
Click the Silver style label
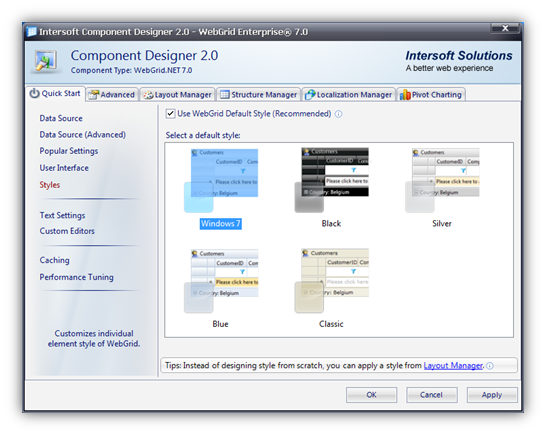pos(442,224)
